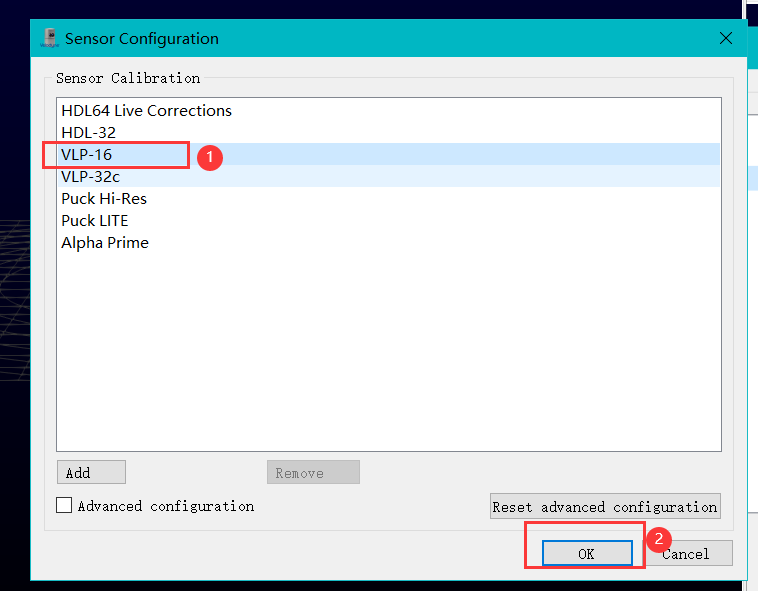Select Puck Hi-Res in the list

[x=389, y=198]
